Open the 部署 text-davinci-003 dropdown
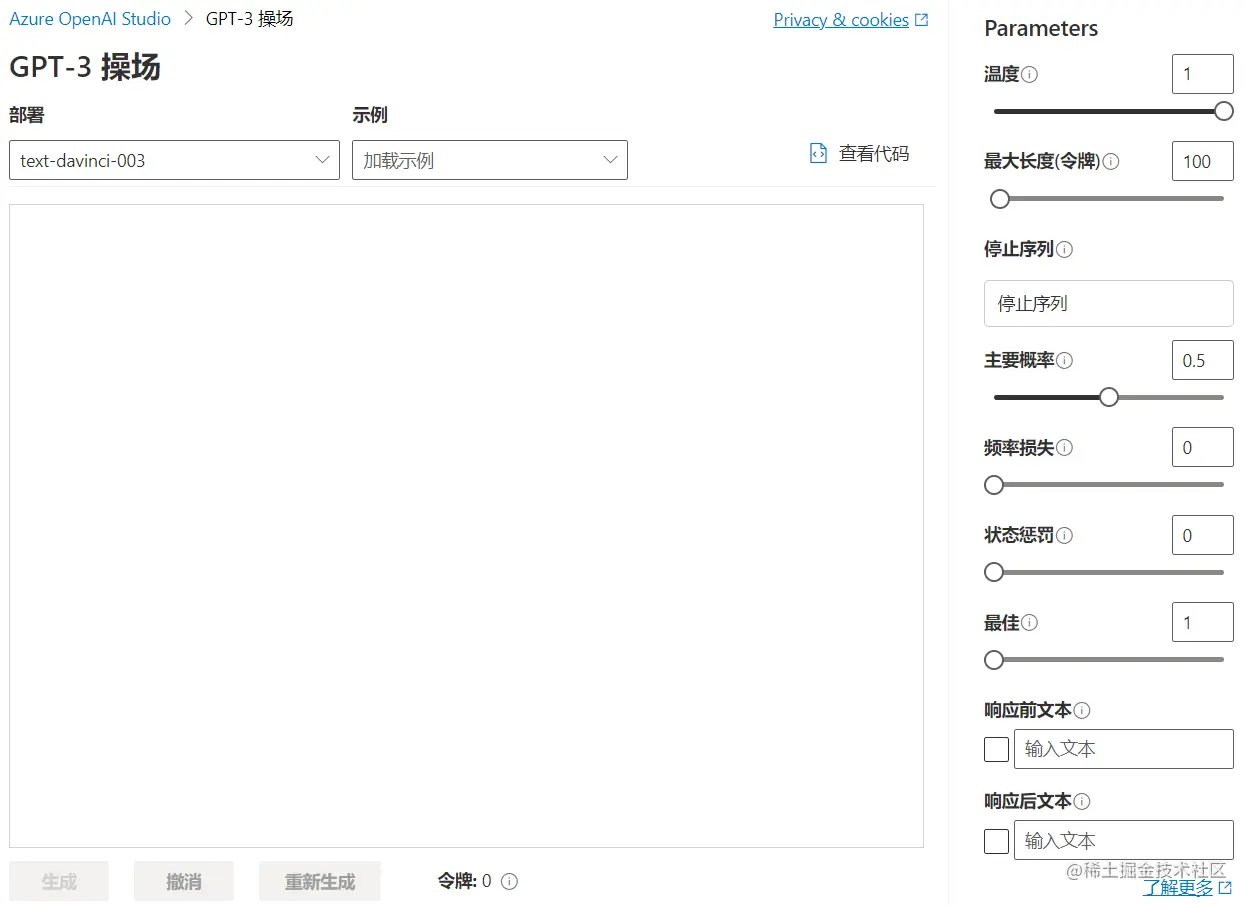This screenshot has height=905, width=1251. pyautogui.click(x=174, y=160)
